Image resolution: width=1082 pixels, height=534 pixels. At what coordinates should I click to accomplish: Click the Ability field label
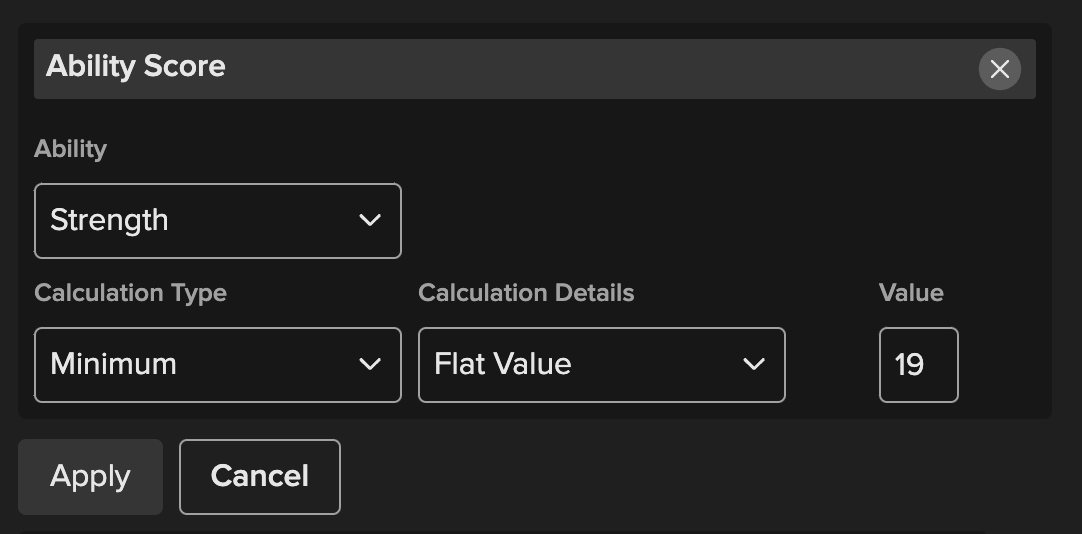click(x=70, y=149)
